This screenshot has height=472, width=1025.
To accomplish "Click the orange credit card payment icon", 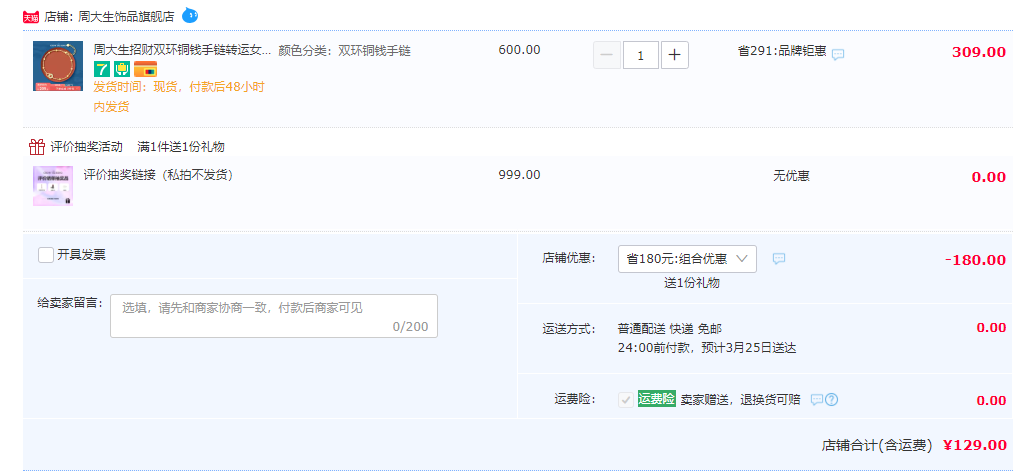I will click(x=145, y=69).
